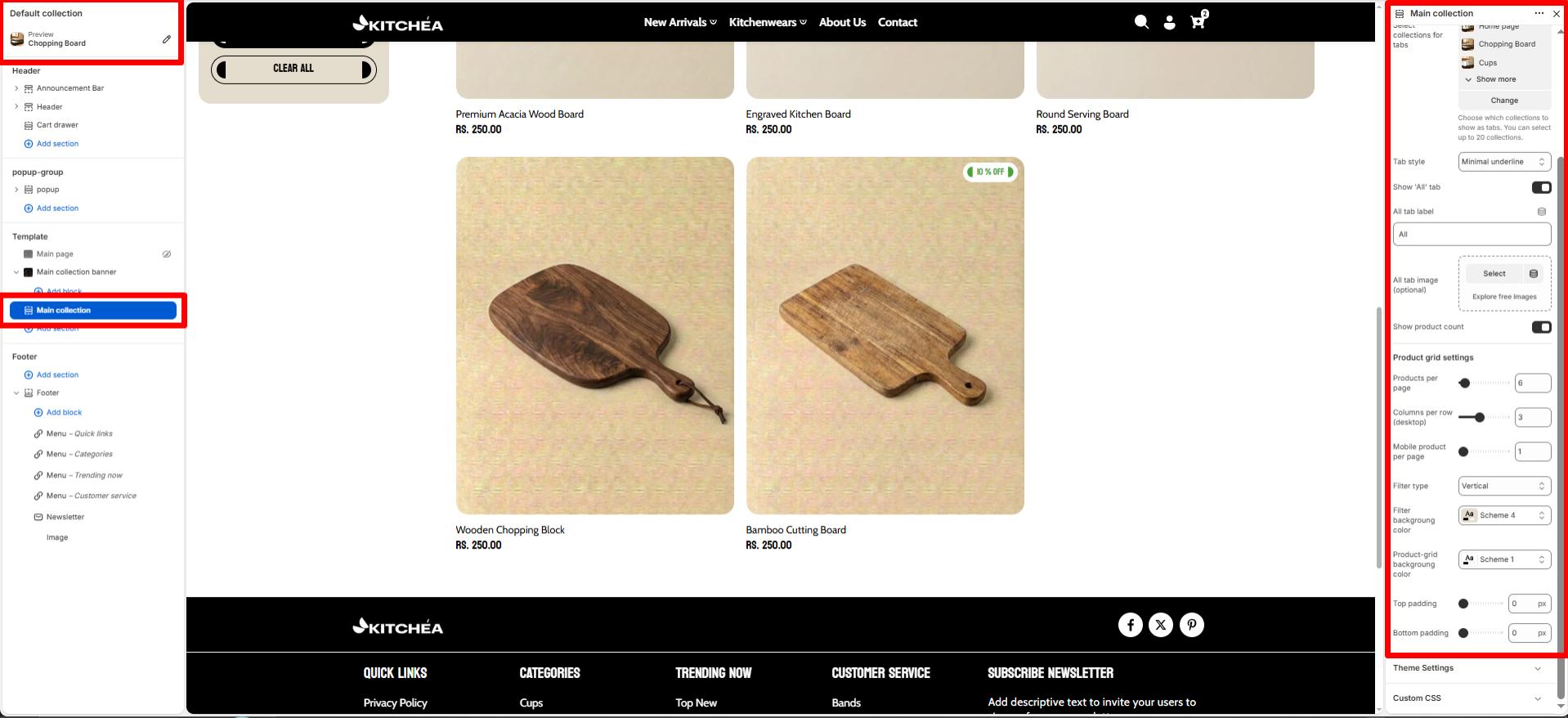Hide the Main page template section
This screenshot has width=1568, height=718.
[x=167, y=254]
